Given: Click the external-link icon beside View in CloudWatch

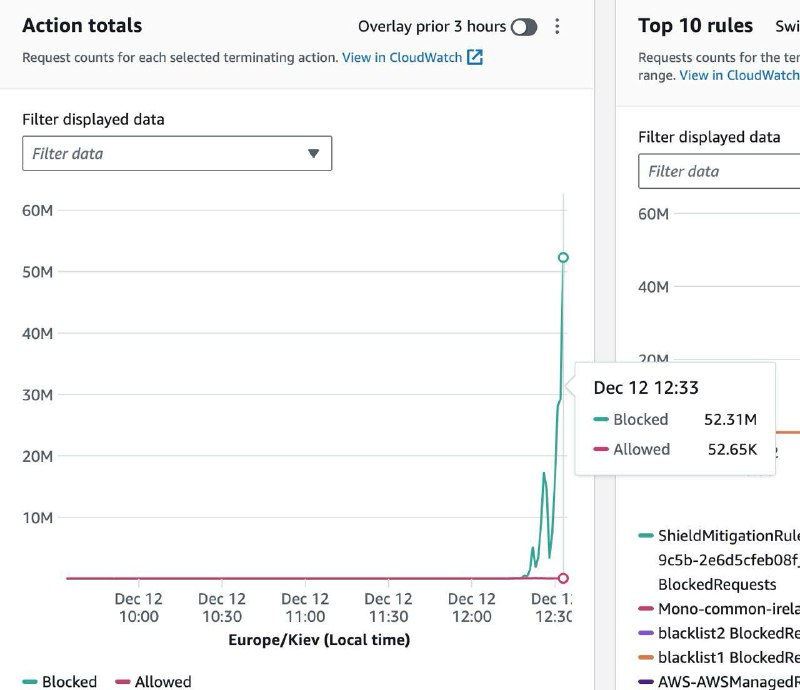Looking at the screenshot, I should 475,57.
